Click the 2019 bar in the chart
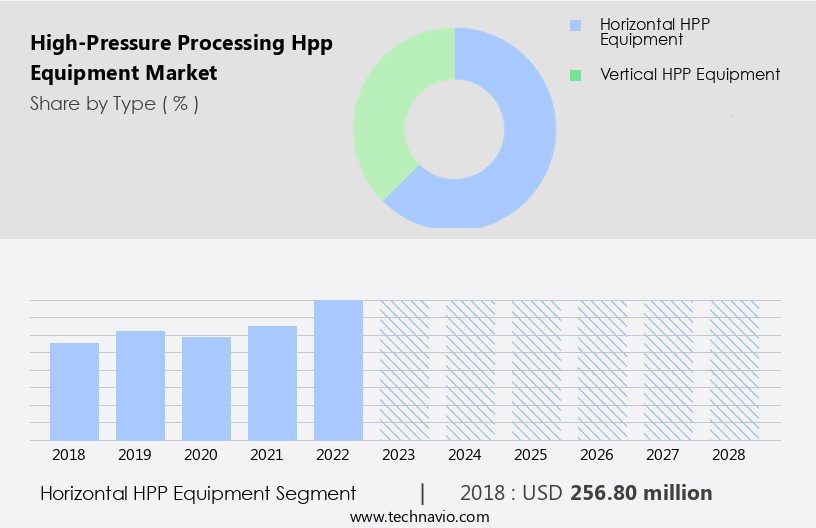 coord(141,385)
